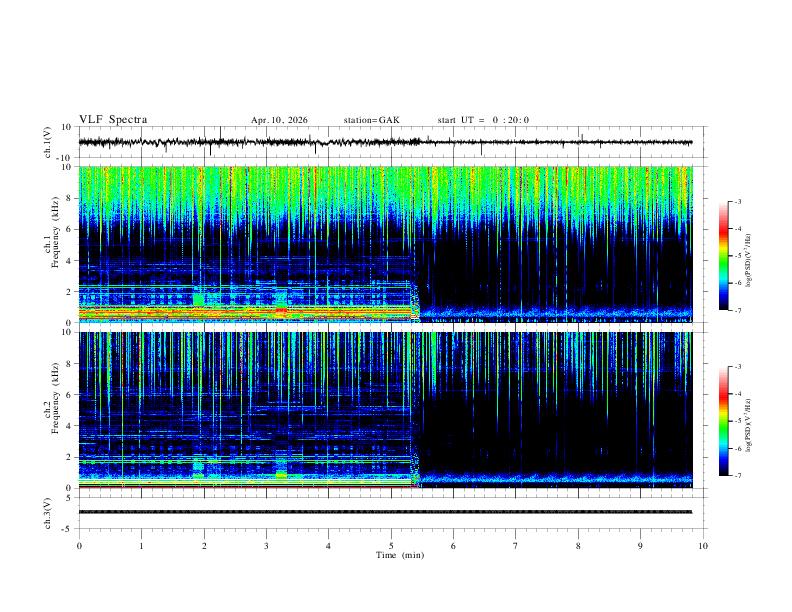Click the ch.2 spectrogram panel

point(385,410)
